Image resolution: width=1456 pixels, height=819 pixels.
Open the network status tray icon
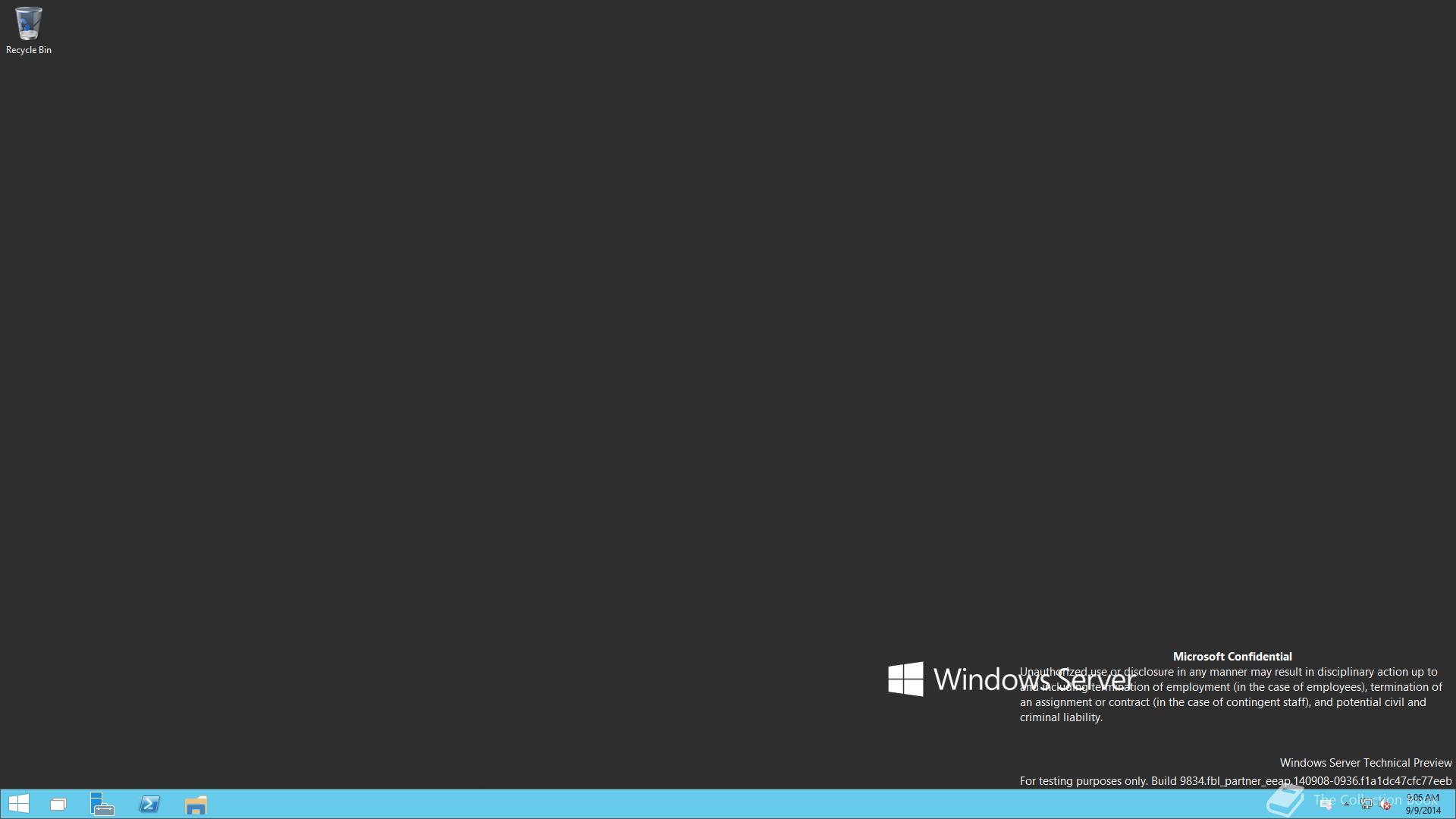[1367, 804]
